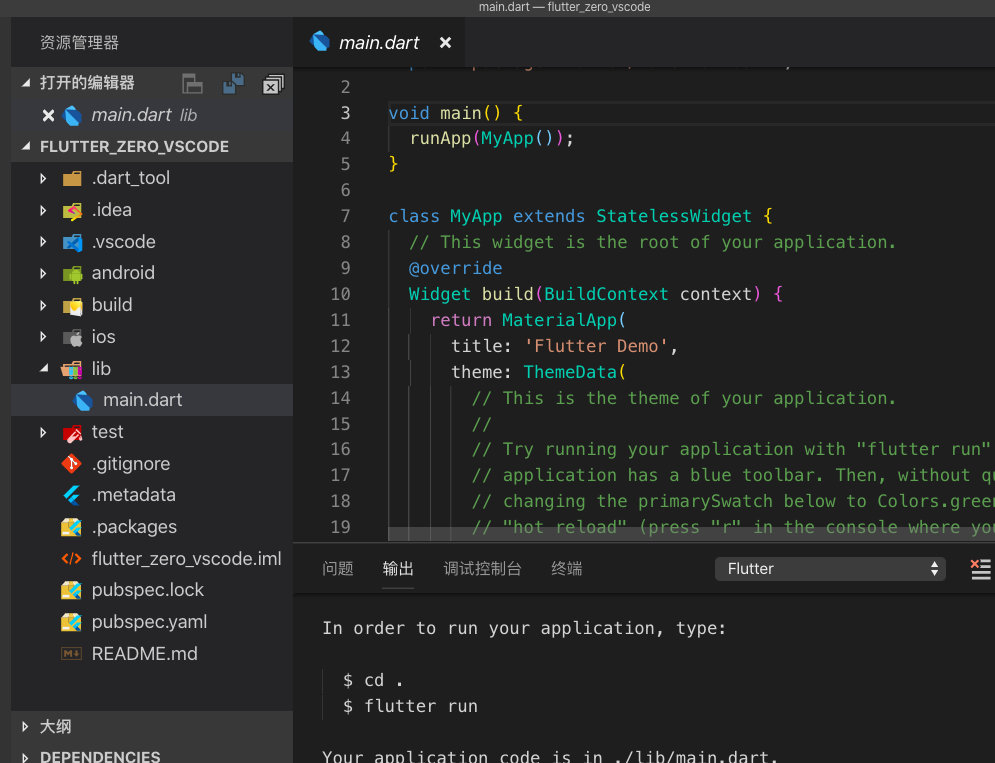The height and width of the screenshot is (763, 995).
Task: Click the ios folder icon
Action: tap(72, 338)
